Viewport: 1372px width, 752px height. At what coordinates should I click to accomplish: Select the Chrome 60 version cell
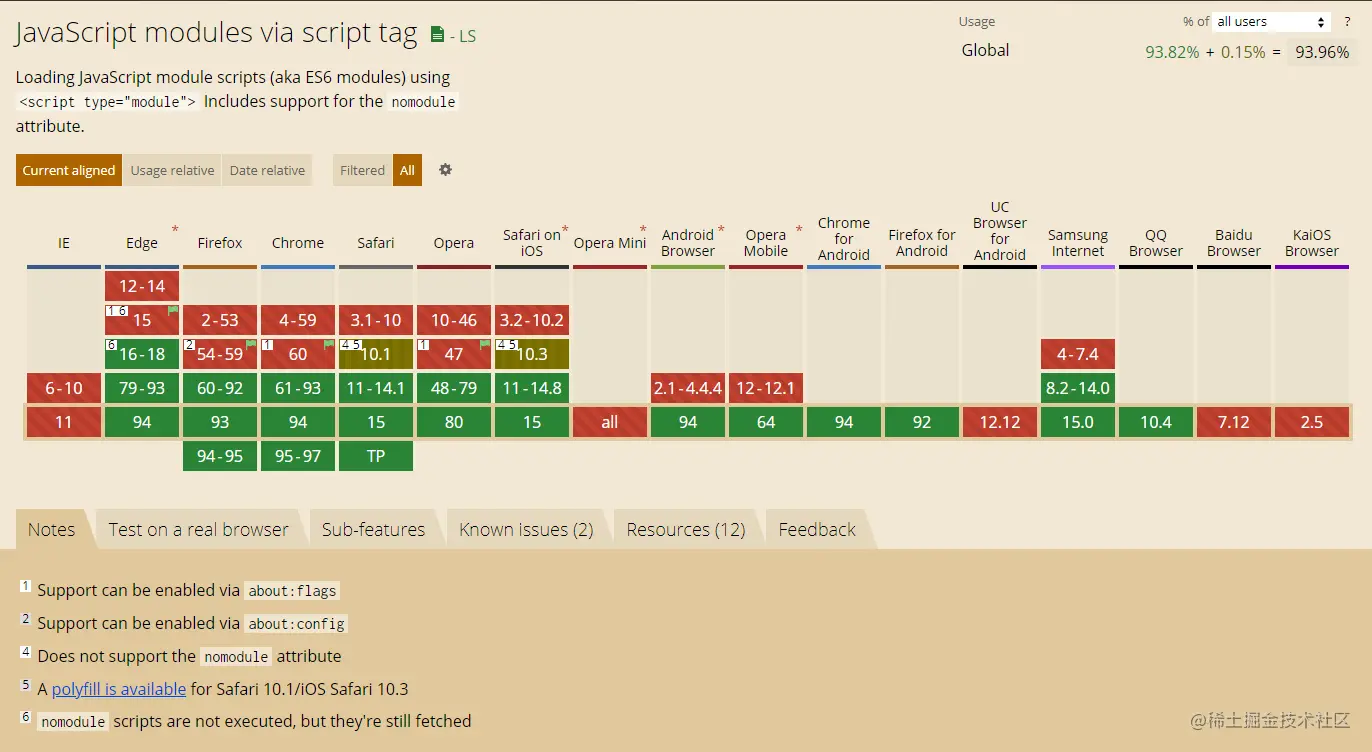click(x=298, y=354)
